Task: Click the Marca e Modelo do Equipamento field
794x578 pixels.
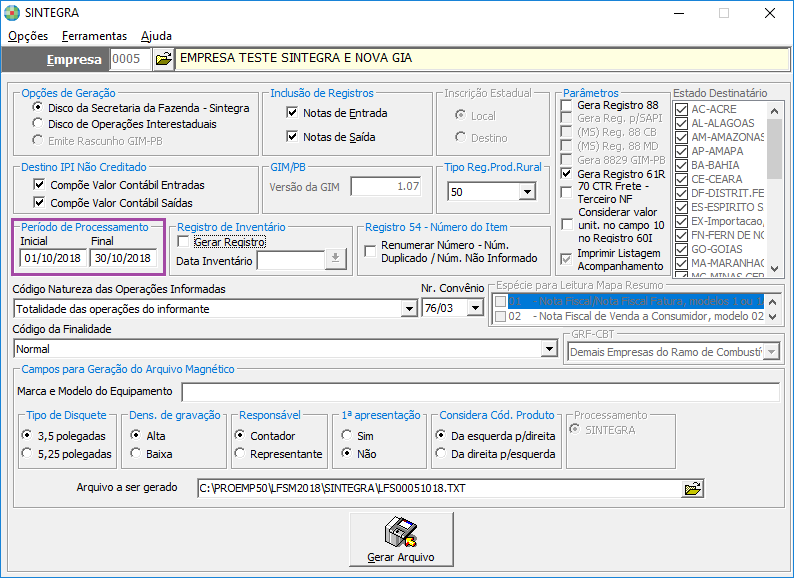Action: tap(481, 392)
